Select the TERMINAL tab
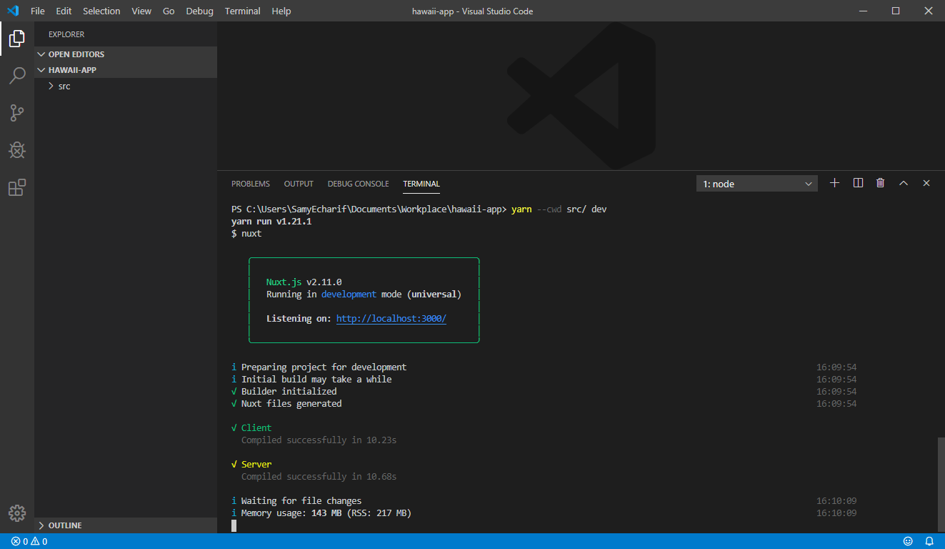 pos(421,184)
